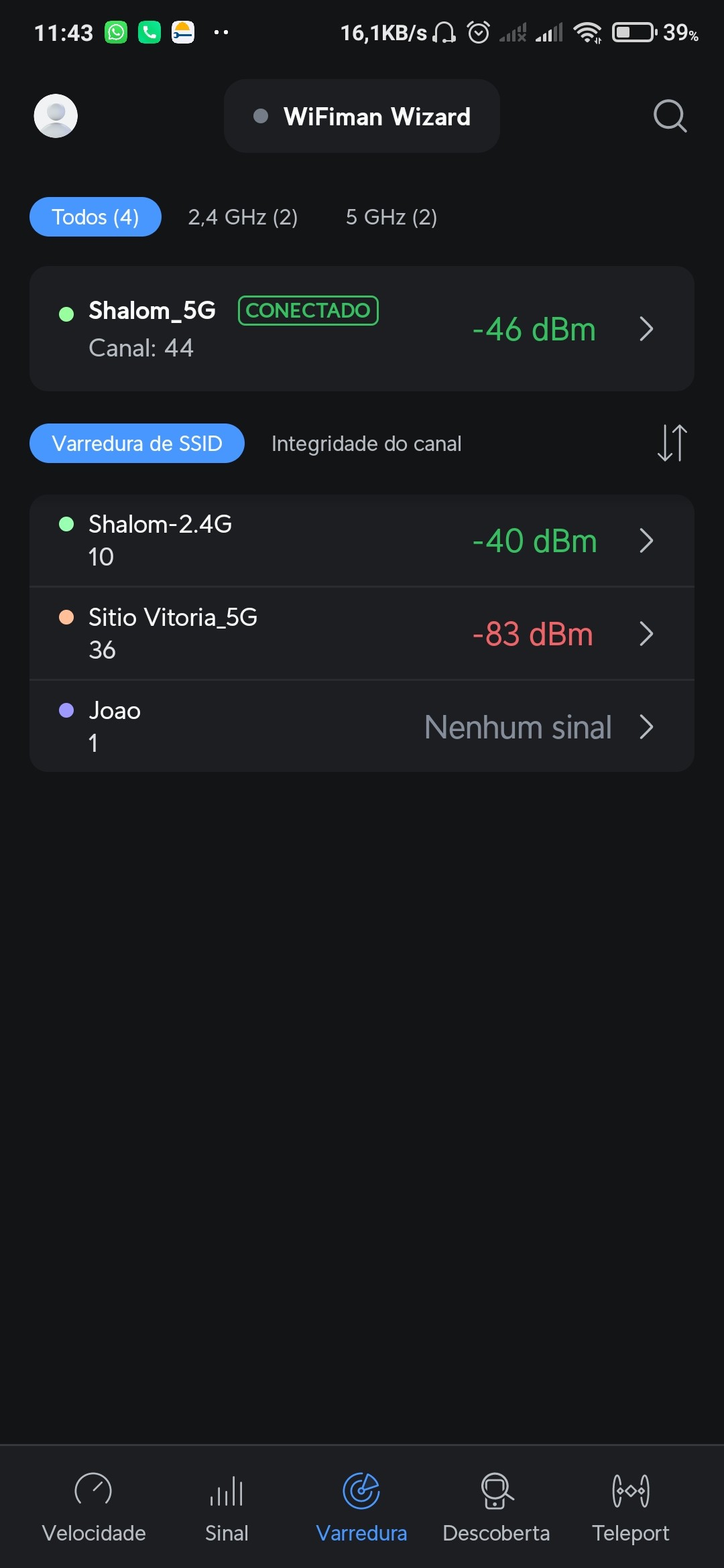The width and height of the screenshot is (724, 1568).
Task: Tap the WiFiman Wizard button
Action: coord(362,117)
